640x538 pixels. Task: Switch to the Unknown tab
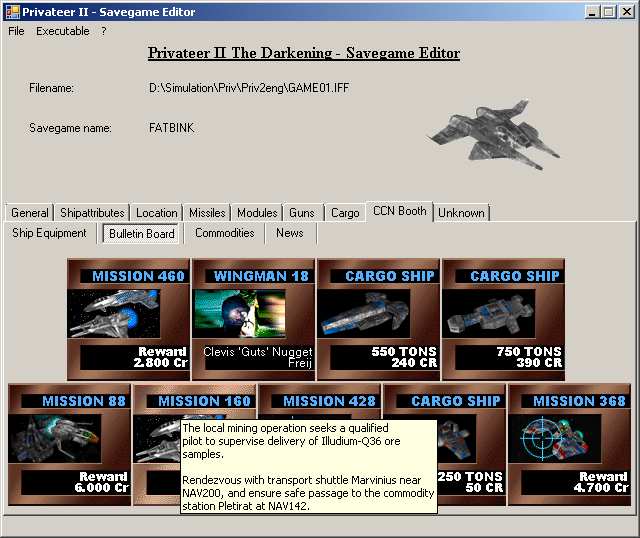tap(461, 213)
